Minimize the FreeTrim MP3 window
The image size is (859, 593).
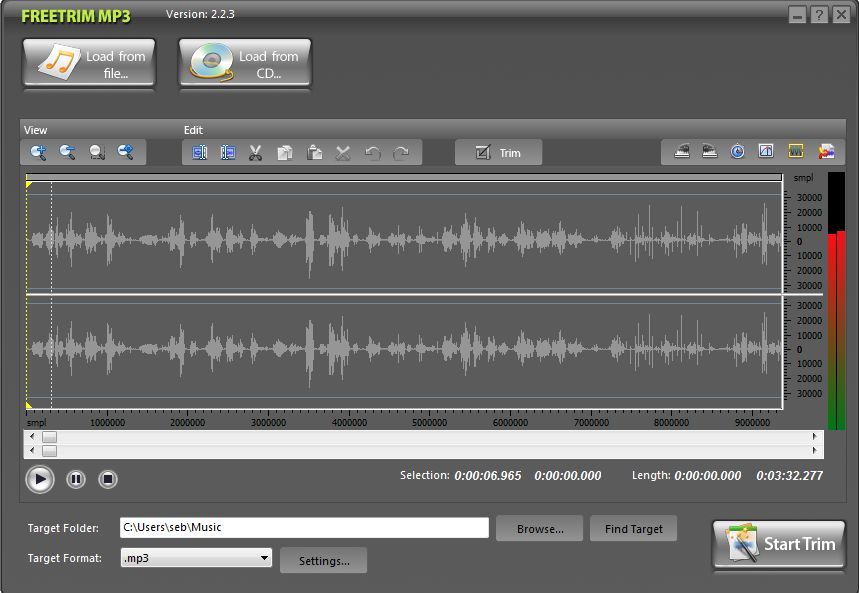(798, 15)
